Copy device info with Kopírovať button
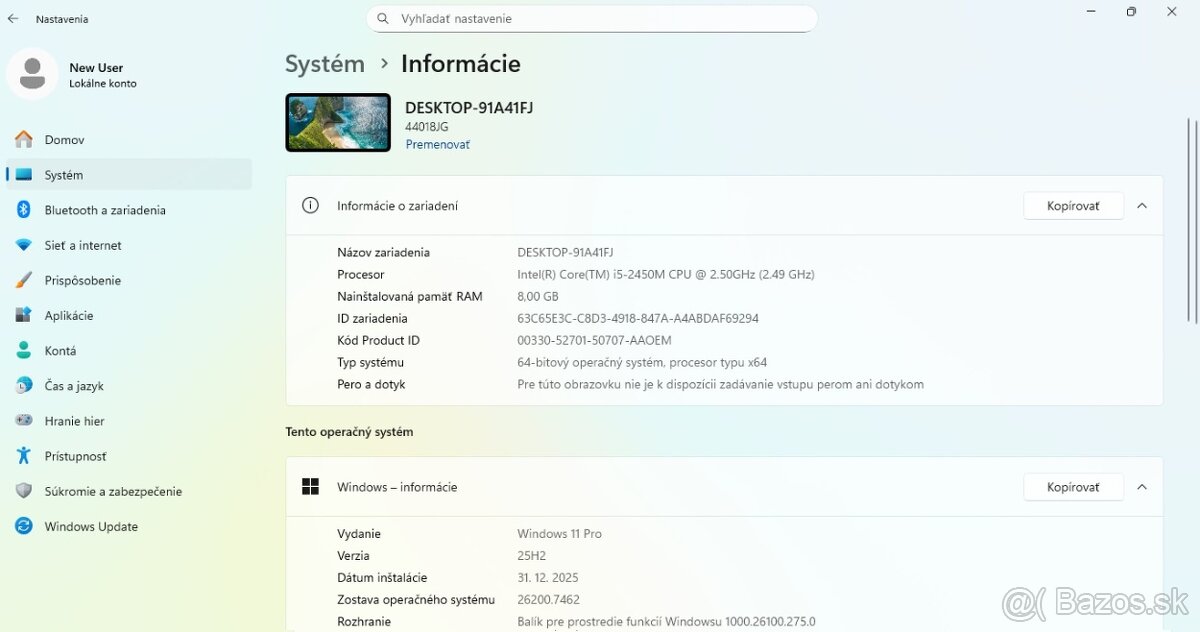 pos(1073,205)
